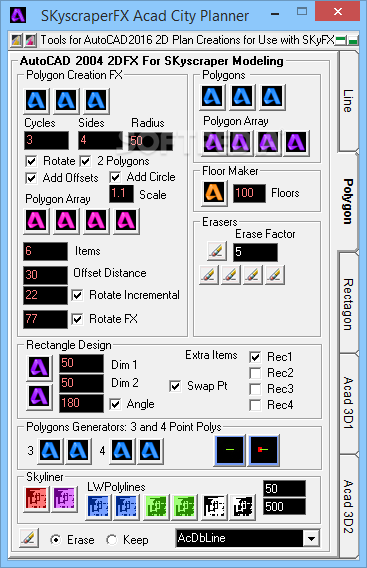The width and height of the screenshot is (367, 568).
Task: Click the Offset Distance field
Action: click(x=45, y=275)
